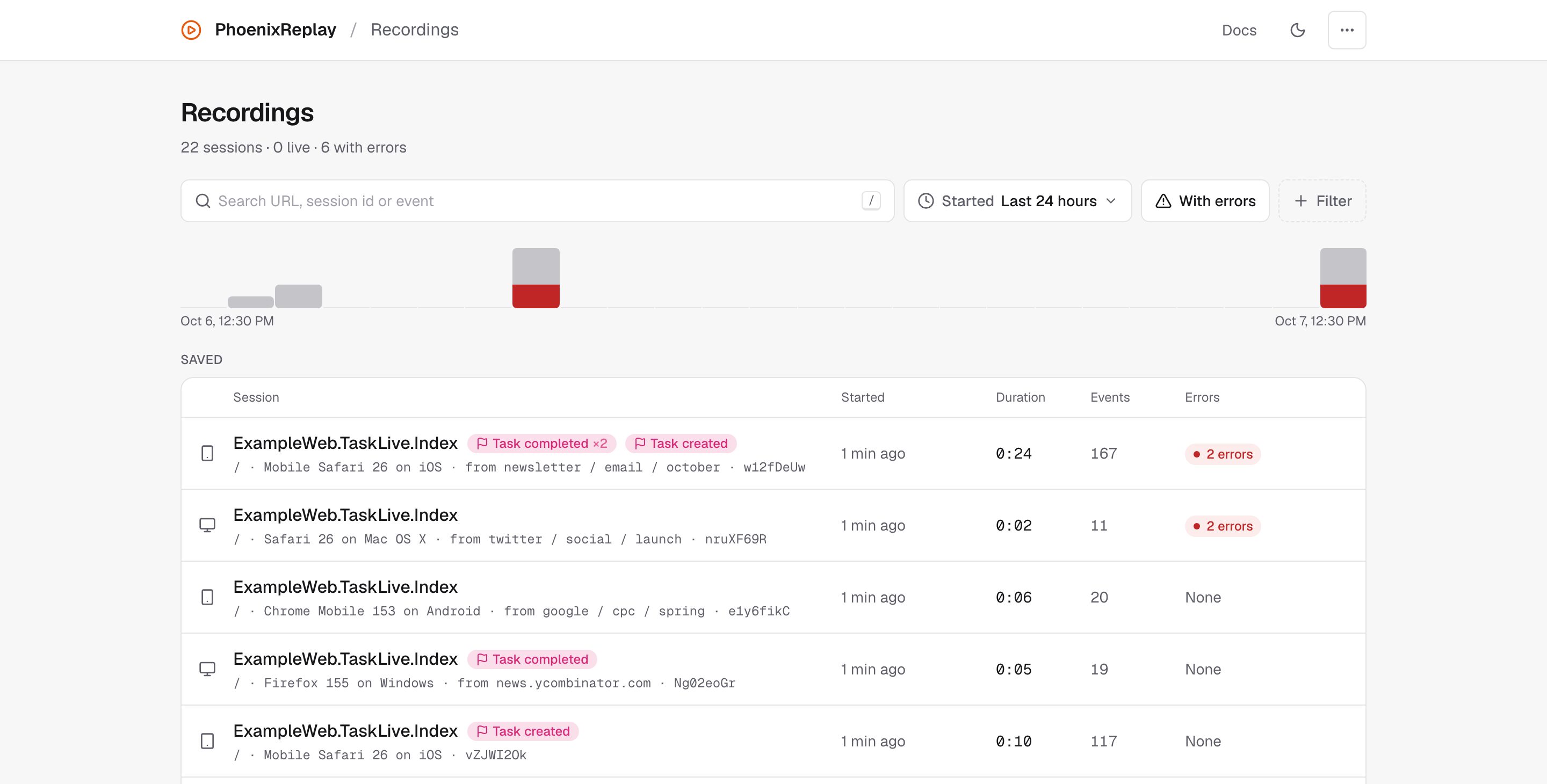1547x784 pixels.
Task: Click mobile device icon for w12fDeUw session
Action: (207, 453)
